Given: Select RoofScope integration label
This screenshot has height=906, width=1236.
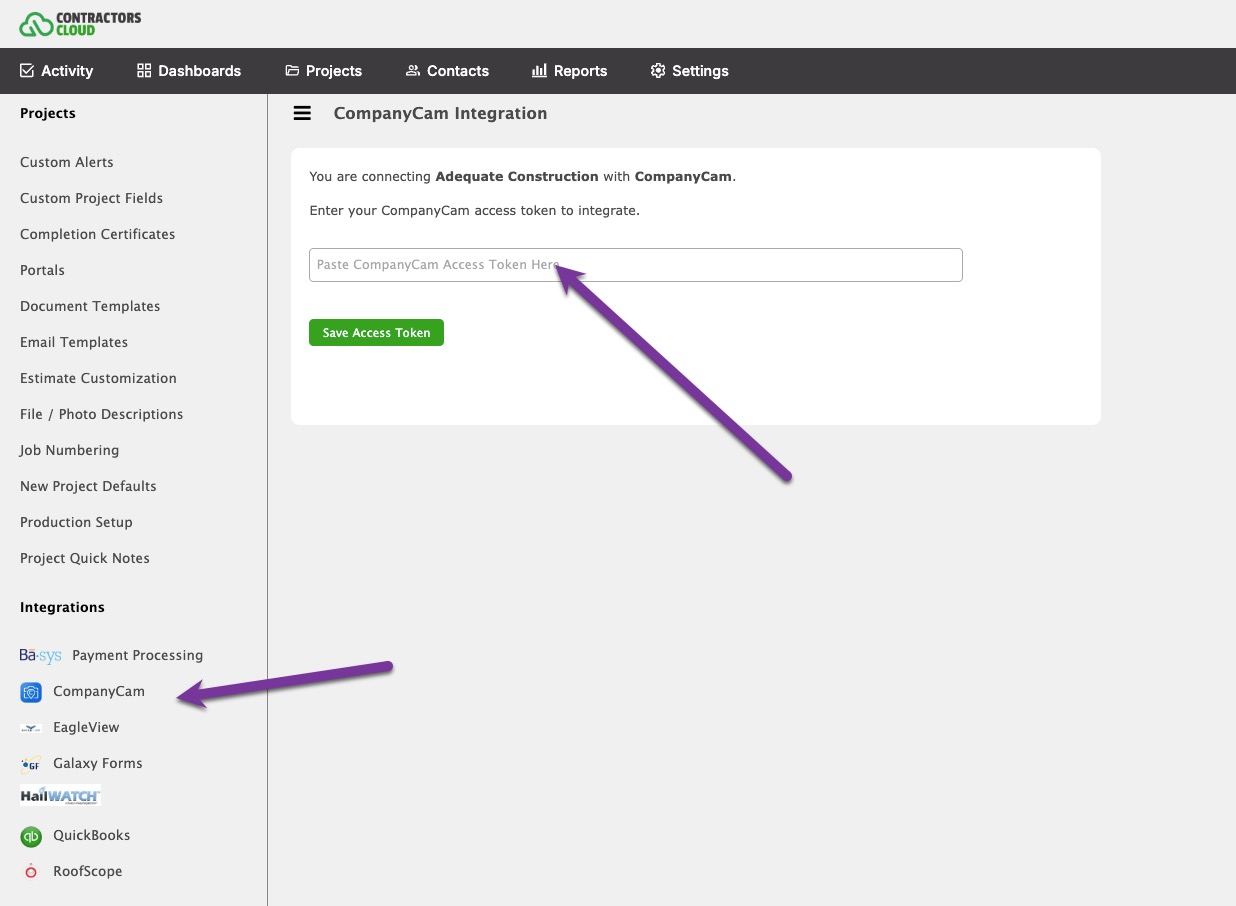Looking at the screenshot, I should pos(88,872).
